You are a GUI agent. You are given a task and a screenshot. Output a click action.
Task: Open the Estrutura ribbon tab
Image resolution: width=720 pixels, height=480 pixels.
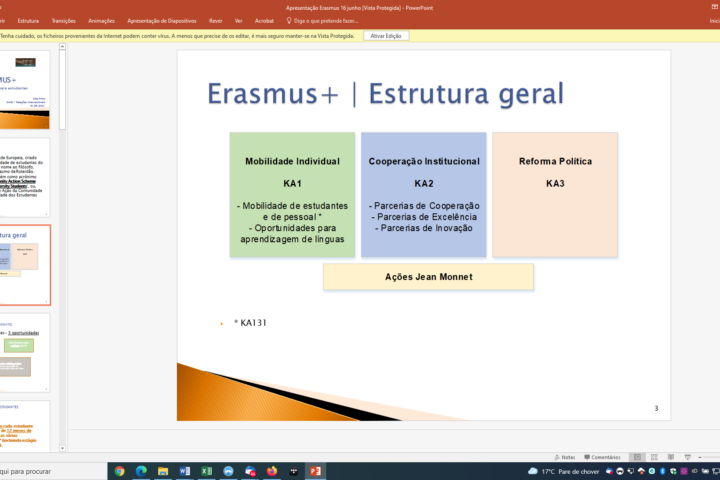(x=28, y=21)
